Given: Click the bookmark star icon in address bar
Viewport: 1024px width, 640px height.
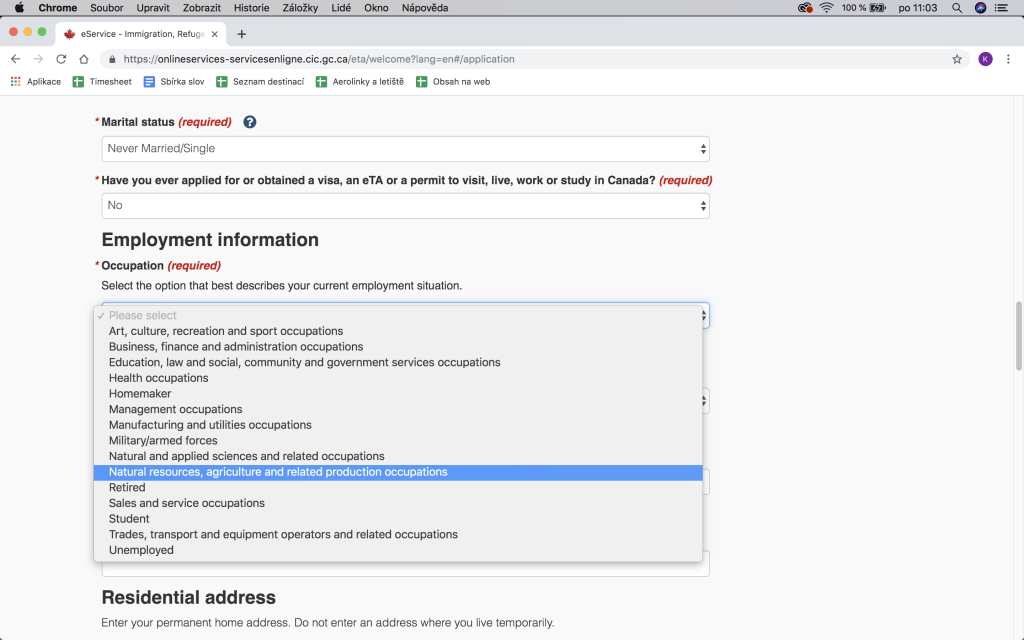Looking at the screenshot, I should coord(957,59).
